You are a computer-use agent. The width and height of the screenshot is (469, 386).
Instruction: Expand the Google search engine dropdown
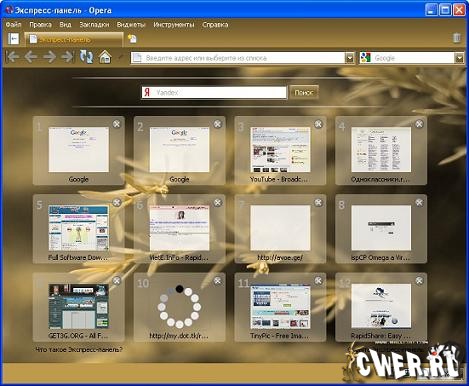[459, 58]
